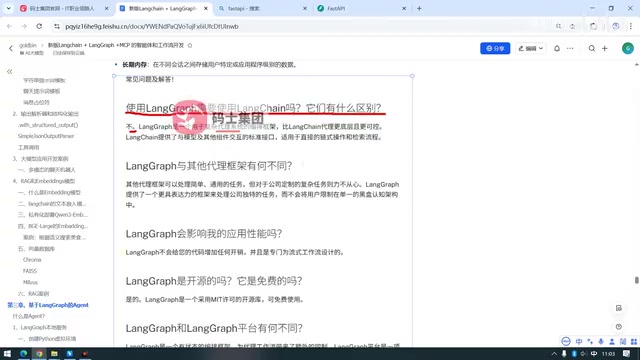The image size is (640, 360).
Task: Jump to SimpleJsonOutputParser outline item
Action: pos(46,136)
